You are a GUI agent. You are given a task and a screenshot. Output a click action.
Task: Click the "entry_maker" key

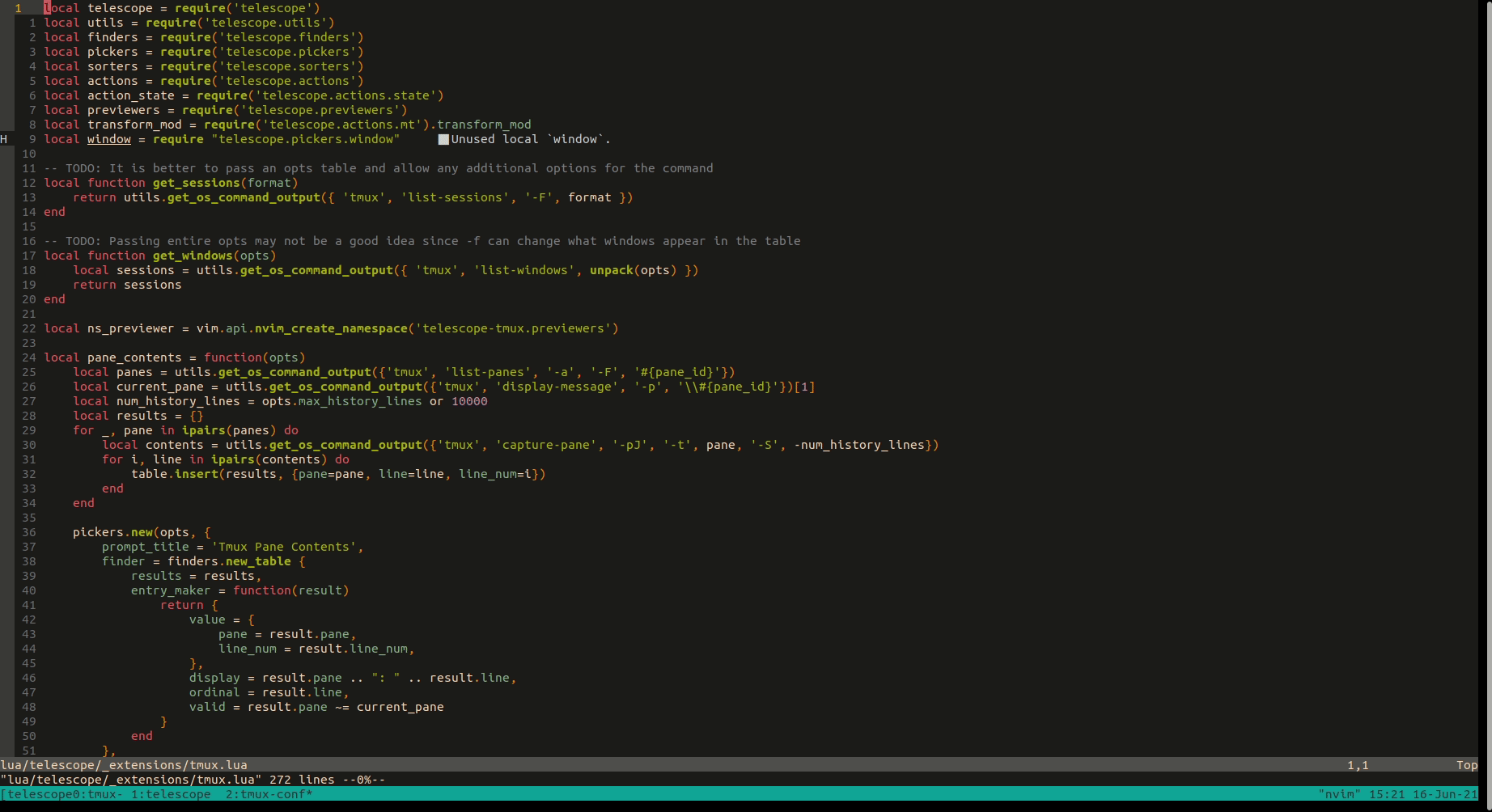pos(171,590)
